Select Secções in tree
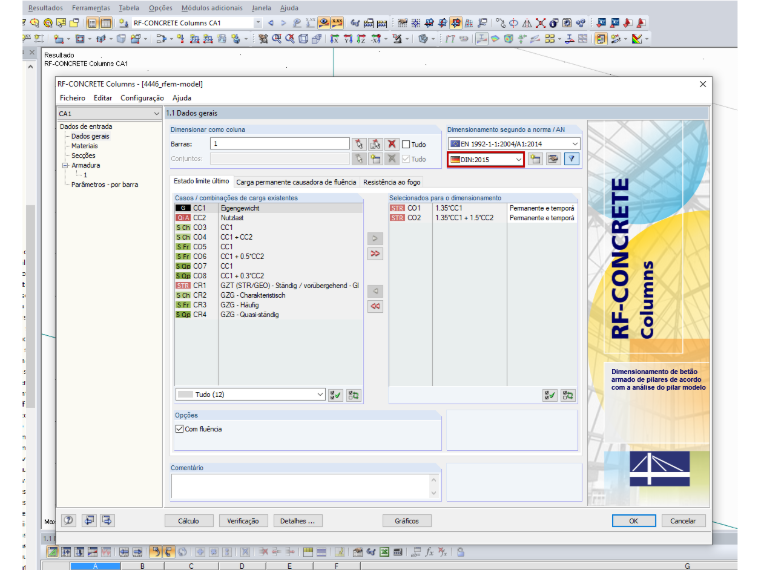Viewport: 760px width, 570px height. [x=83, y=156]
